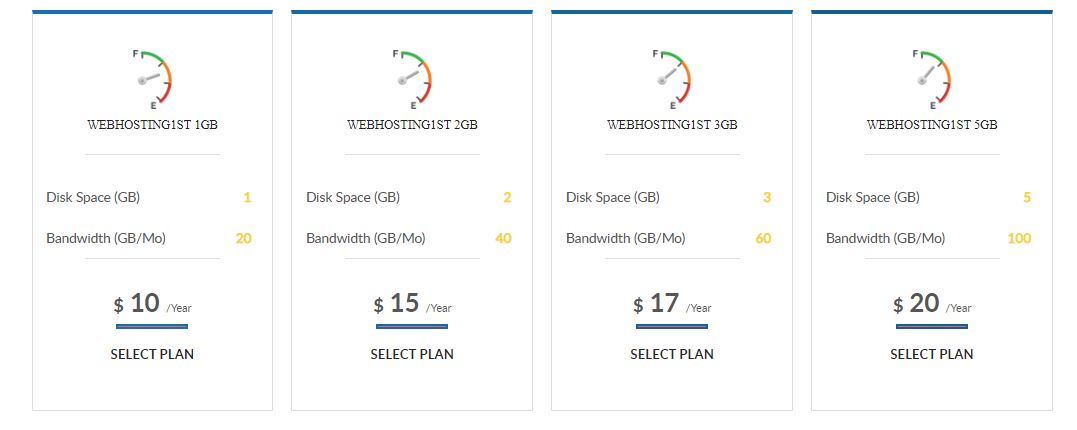The height and width of the screenshot is (430, 1077).
Task: Click the $ 17 /Year price
Action: [672, 304]
